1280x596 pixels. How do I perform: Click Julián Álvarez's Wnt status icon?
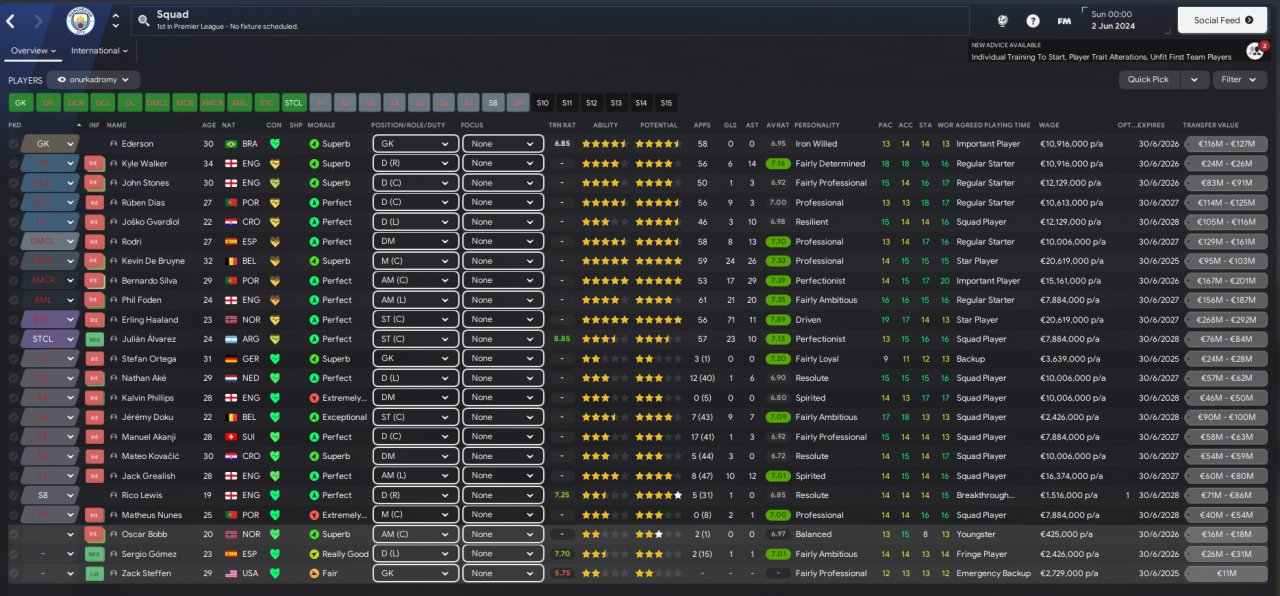tap(94, 339)
